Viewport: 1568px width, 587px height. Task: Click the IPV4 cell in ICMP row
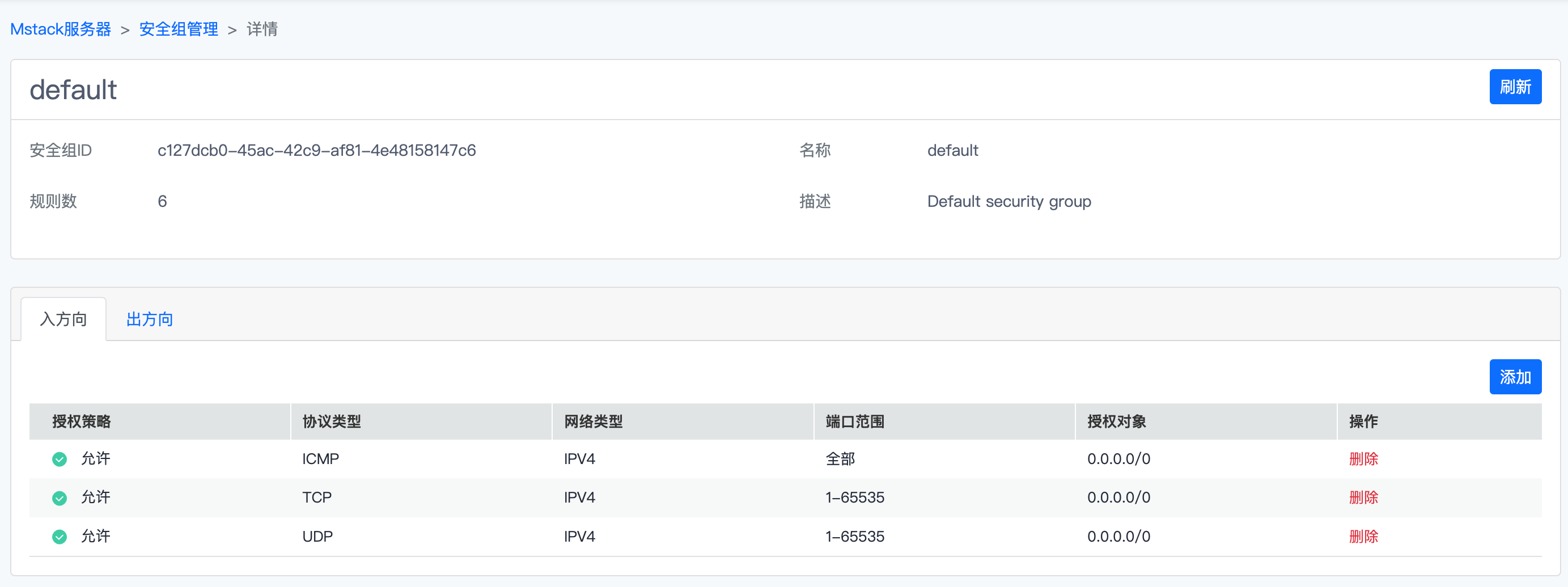pyautogui.click(x=579, y=460)
